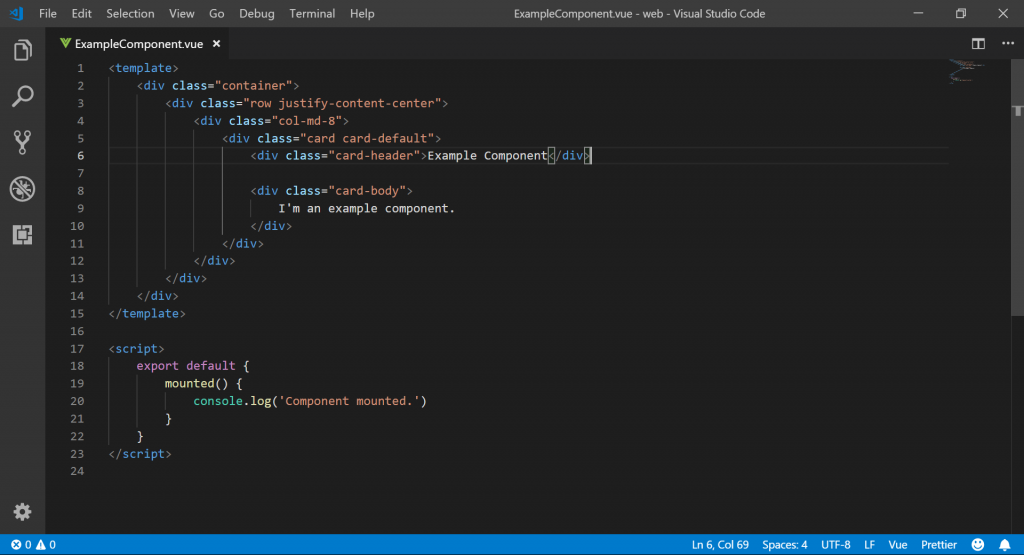Click Prettier in status bar
The height and width of the screenshot is (555, 1024).
tap(938, 545)
